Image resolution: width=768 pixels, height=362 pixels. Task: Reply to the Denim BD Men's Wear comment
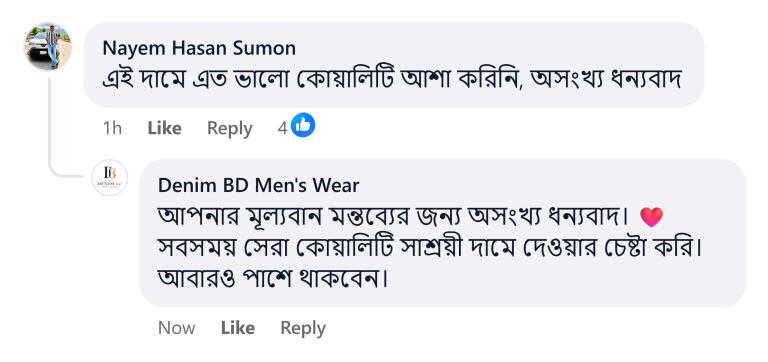[x=303, y=328]
